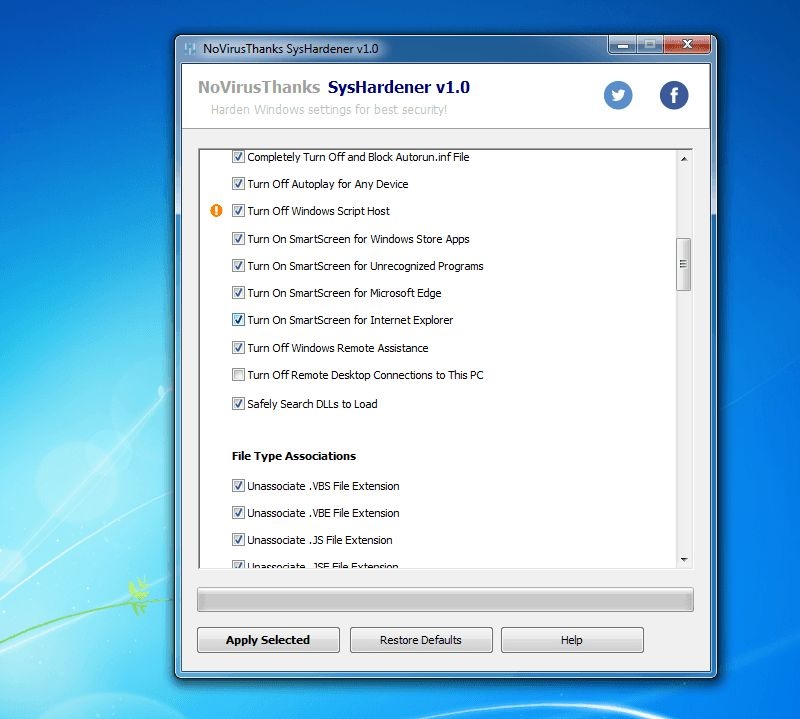
Task: Click the SysHardener icon in the title bar
Action: click(x=190, y=47)
